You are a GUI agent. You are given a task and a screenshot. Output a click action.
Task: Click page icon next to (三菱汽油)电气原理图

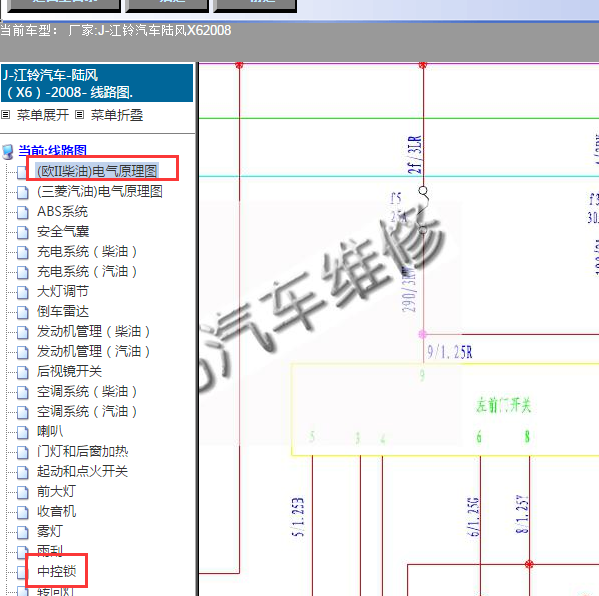click(x=23, y=192)
